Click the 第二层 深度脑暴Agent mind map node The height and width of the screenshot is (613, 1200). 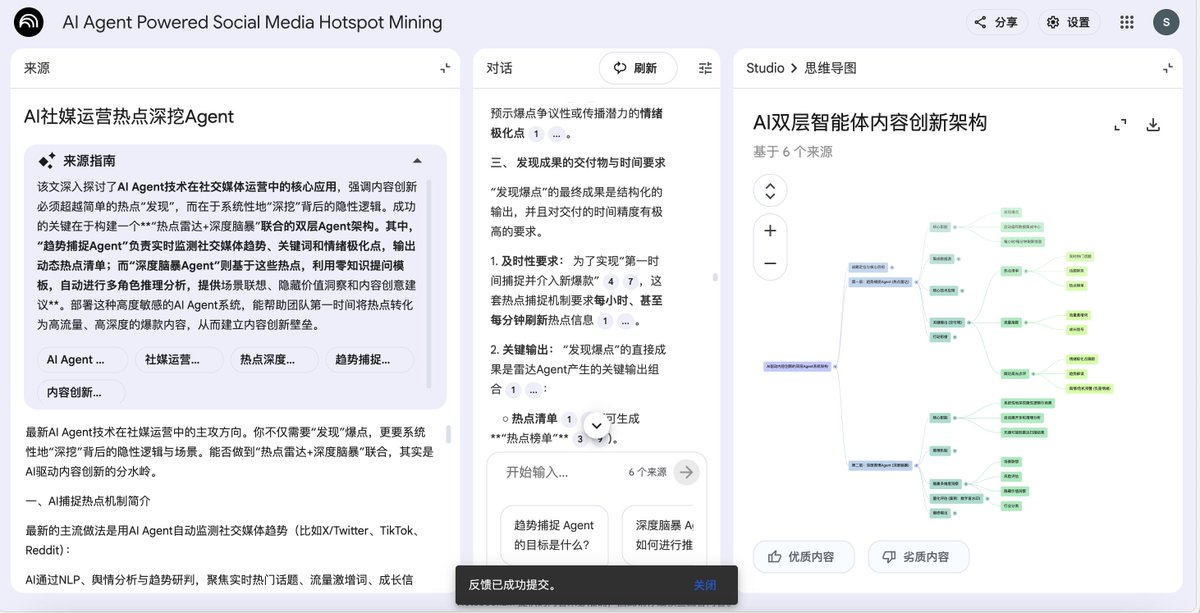(x=881, y=466)
